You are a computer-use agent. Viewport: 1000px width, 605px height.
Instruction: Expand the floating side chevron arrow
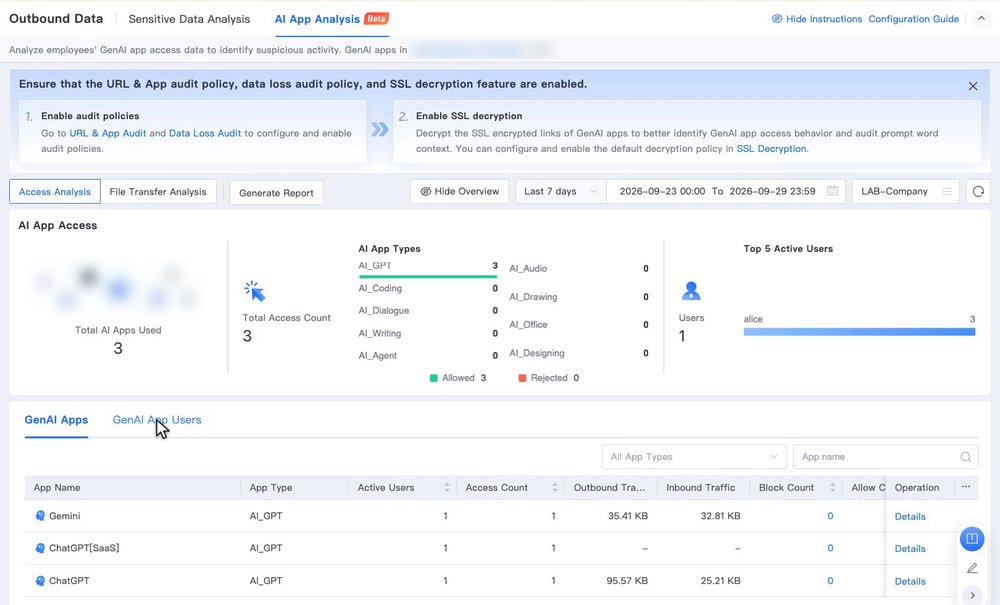pyautogui.click(x=972, y=595)
